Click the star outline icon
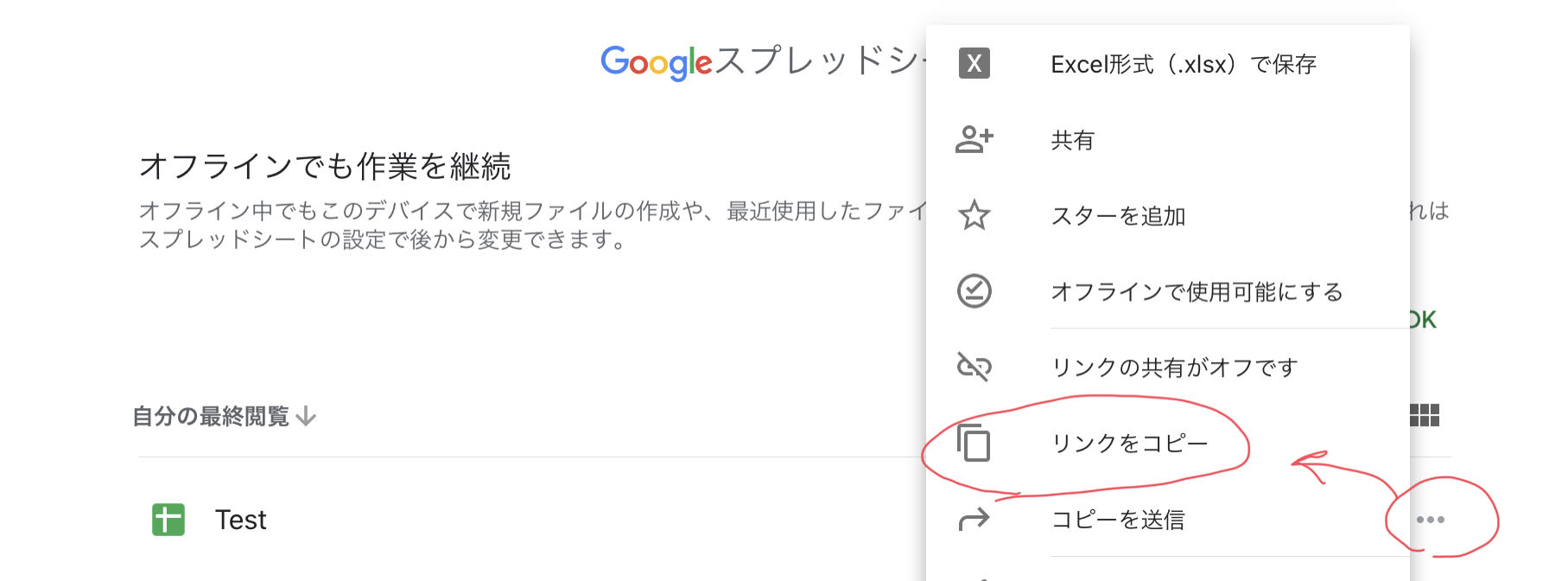The image size is (1568, 581). pos(974,215)
